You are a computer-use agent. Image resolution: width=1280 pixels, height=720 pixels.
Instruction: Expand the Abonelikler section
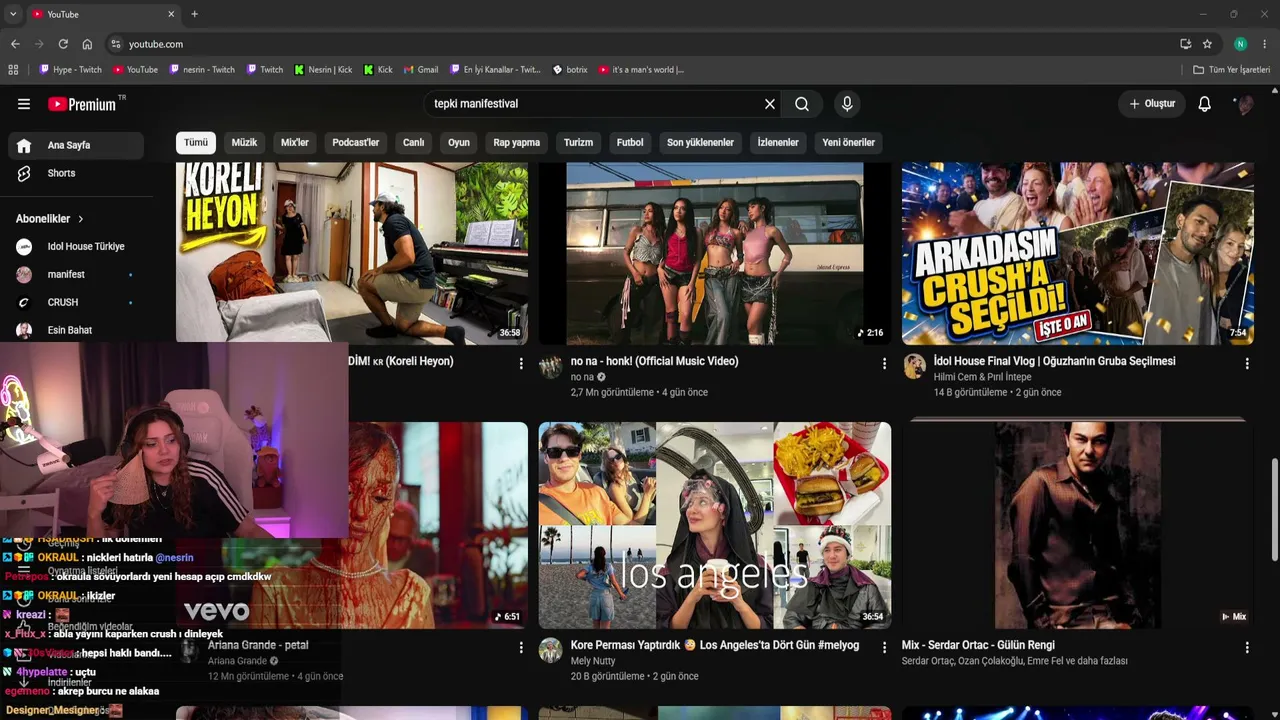point(50,219)
